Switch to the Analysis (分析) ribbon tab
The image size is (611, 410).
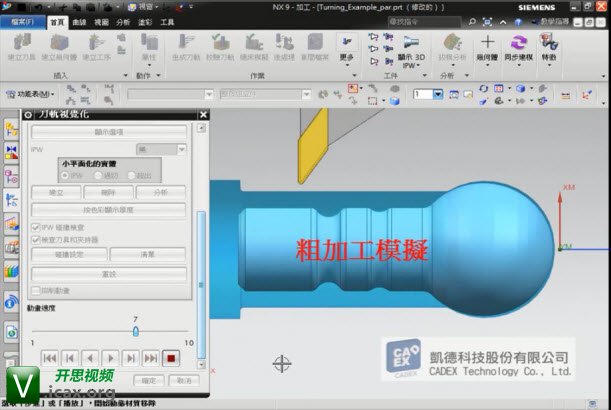123,20
